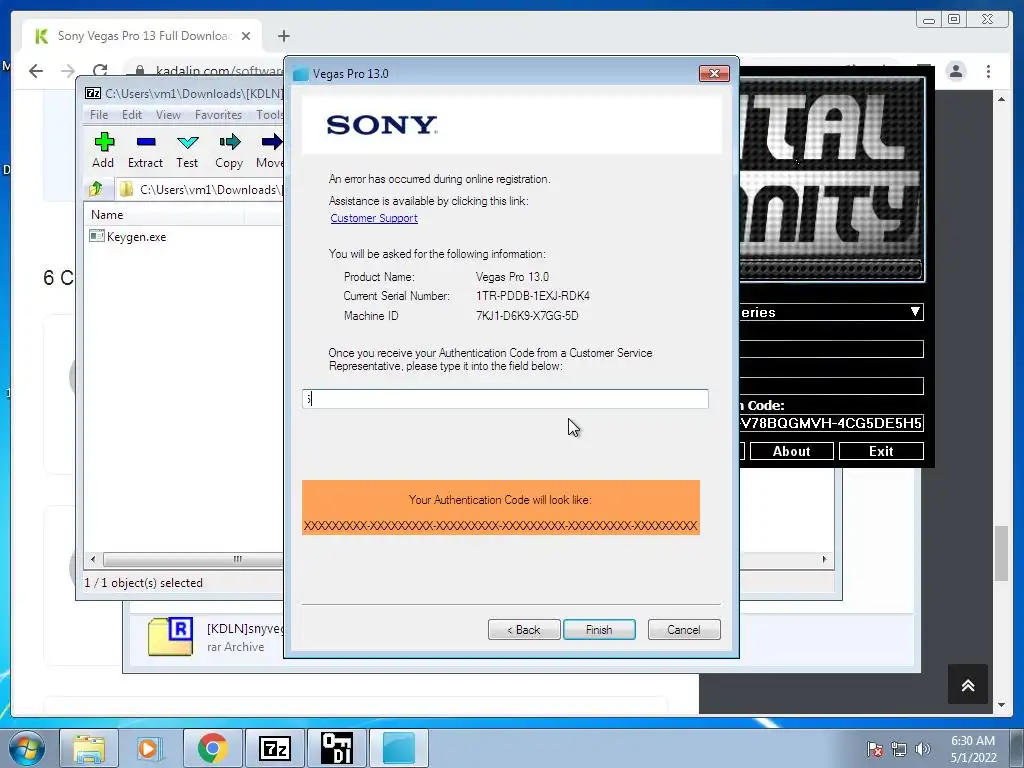Click the Chrome profile avatar icon
This screenshot has height=768, width=1024.
(955, 71)
